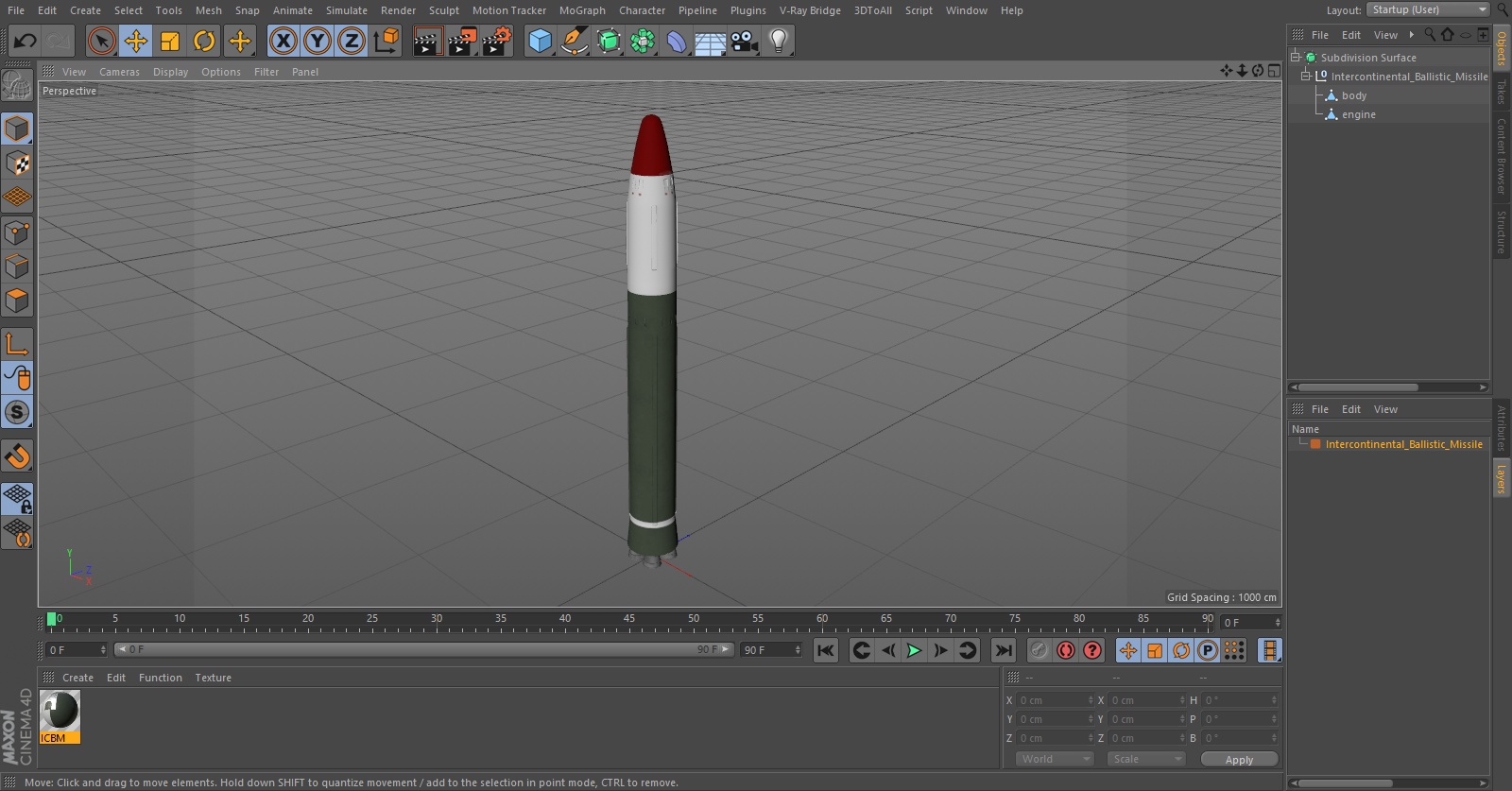Activate the Rotate tool
Image resolution: width=1512 pixels, height=791 pixels.
coord(204,41)
